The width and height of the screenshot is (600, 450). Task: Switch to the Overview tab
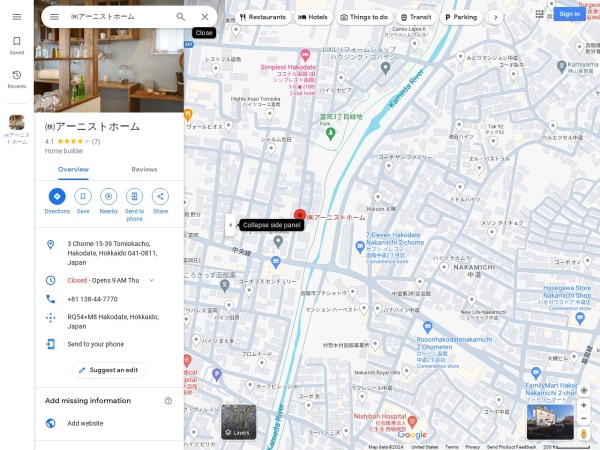coord(73,170)
